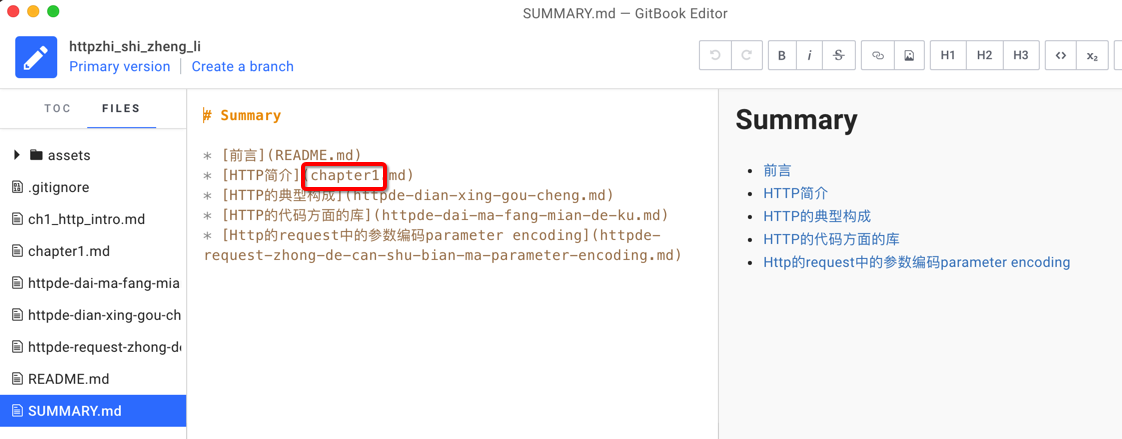
Task: Select the FILES tab
Action: point(121,109)
